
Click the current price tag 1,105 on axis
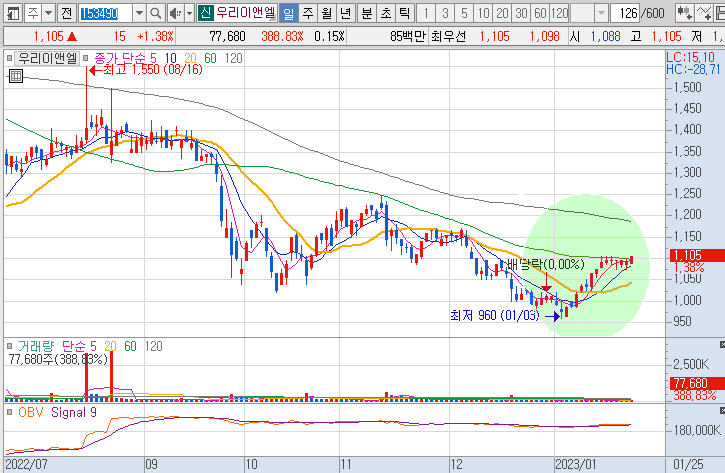point(697,255)
